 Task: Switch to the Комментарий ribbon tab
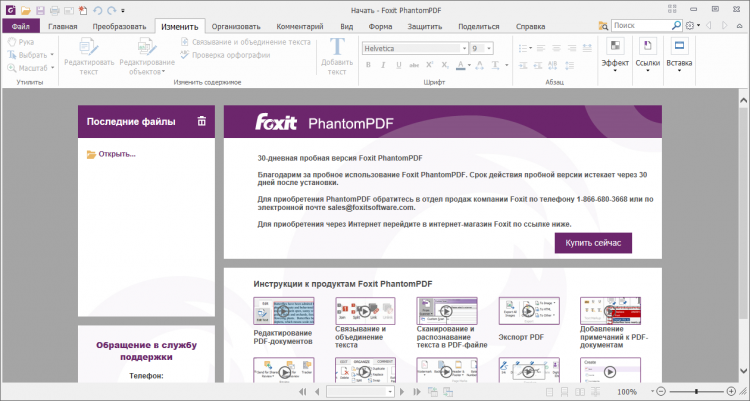tap(300, 26)
